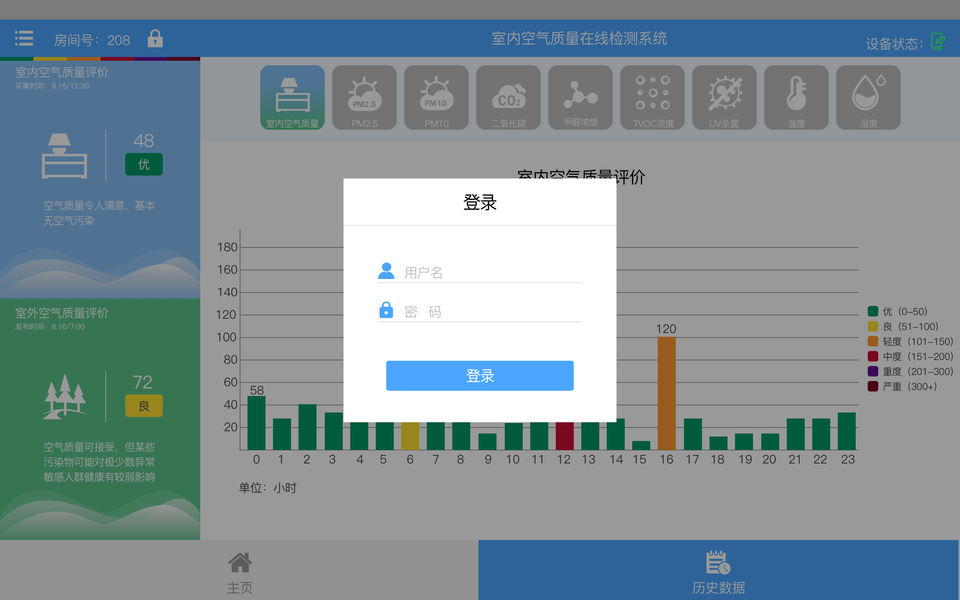Click the red bar at hour 12
The width and height of the screenshot is (960, 600).
[564, 436]
